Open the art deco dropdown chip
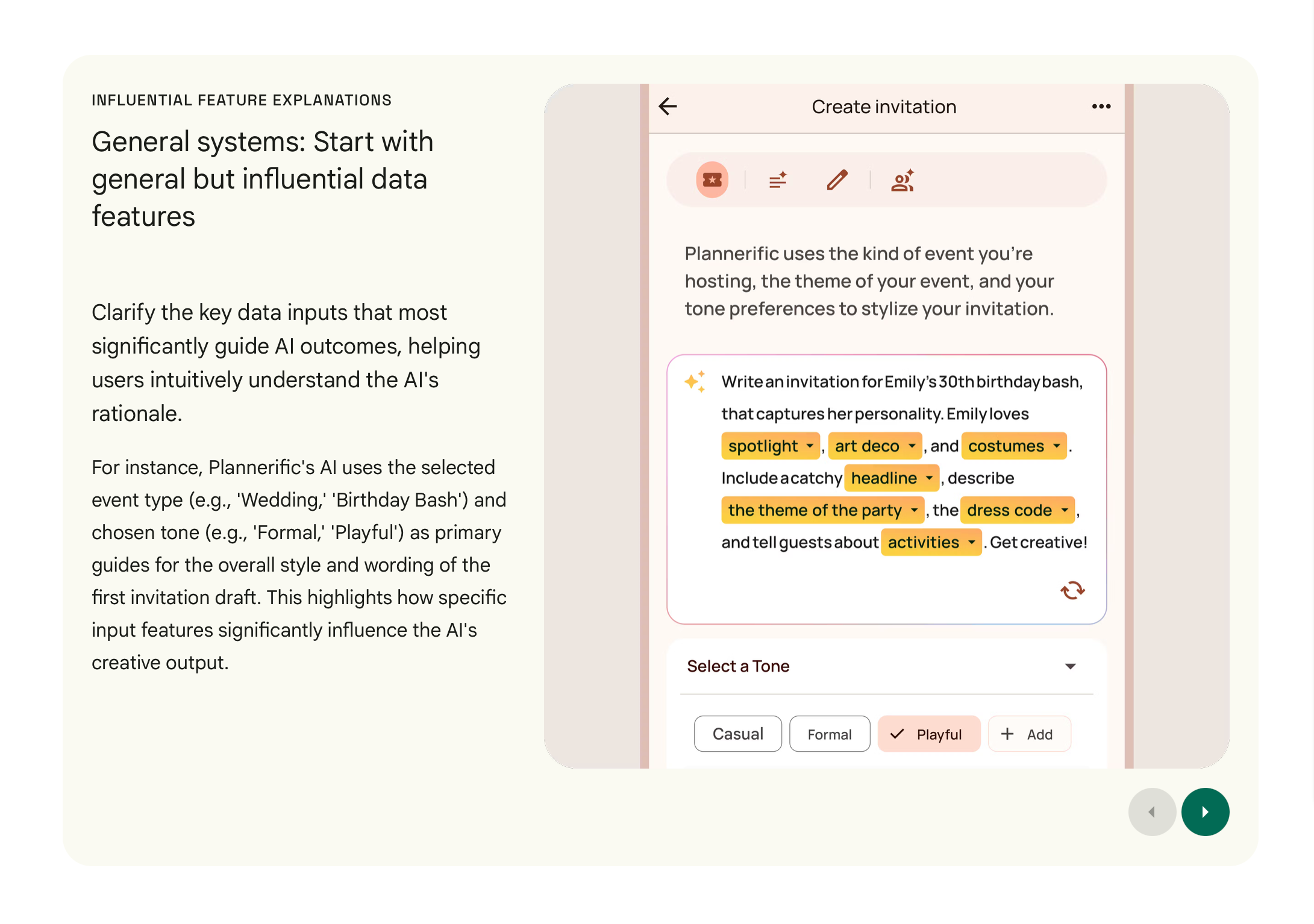 coord(874,446)
